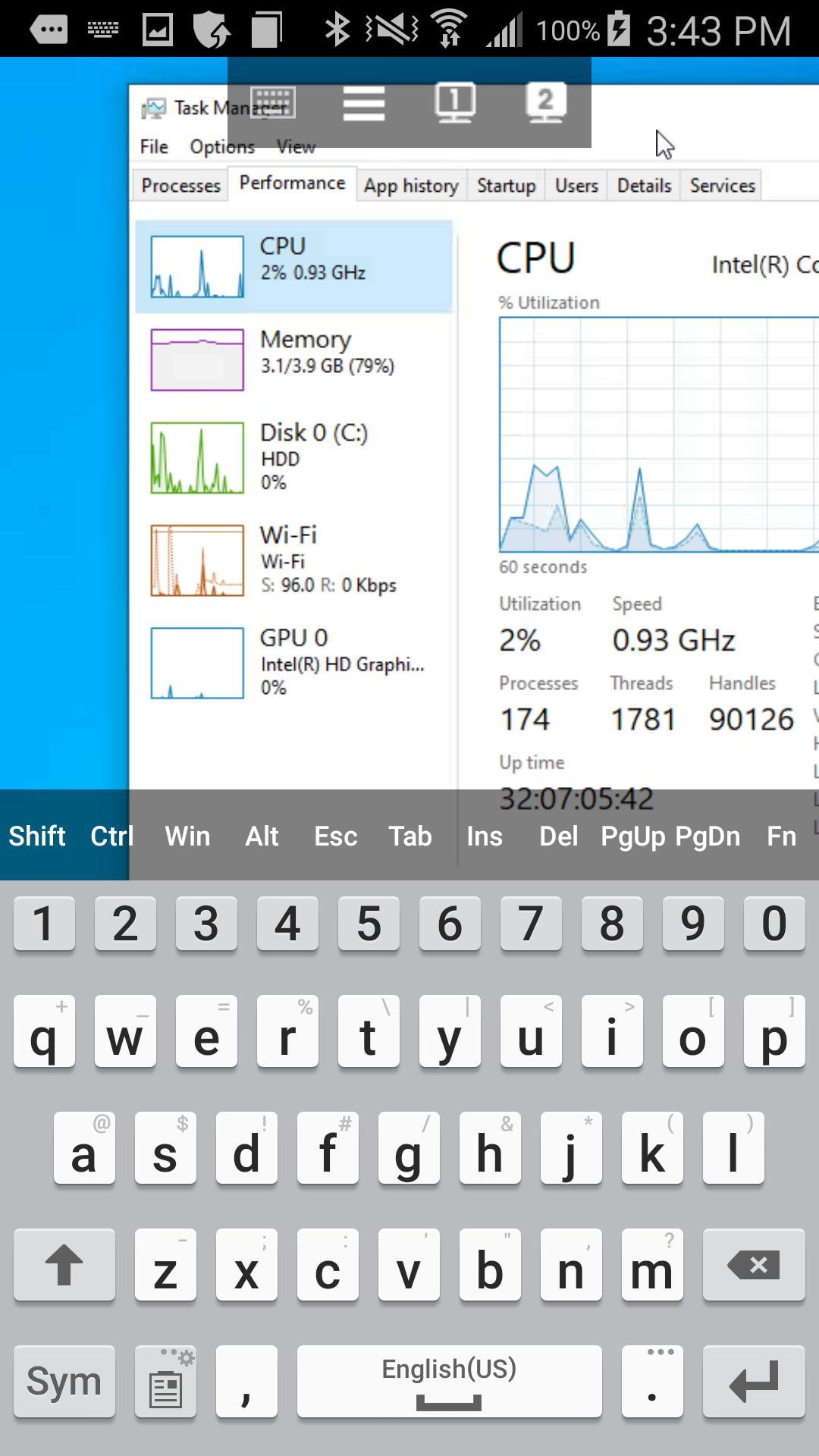Open the View menu in Task Manager

[x=296, y=146]
